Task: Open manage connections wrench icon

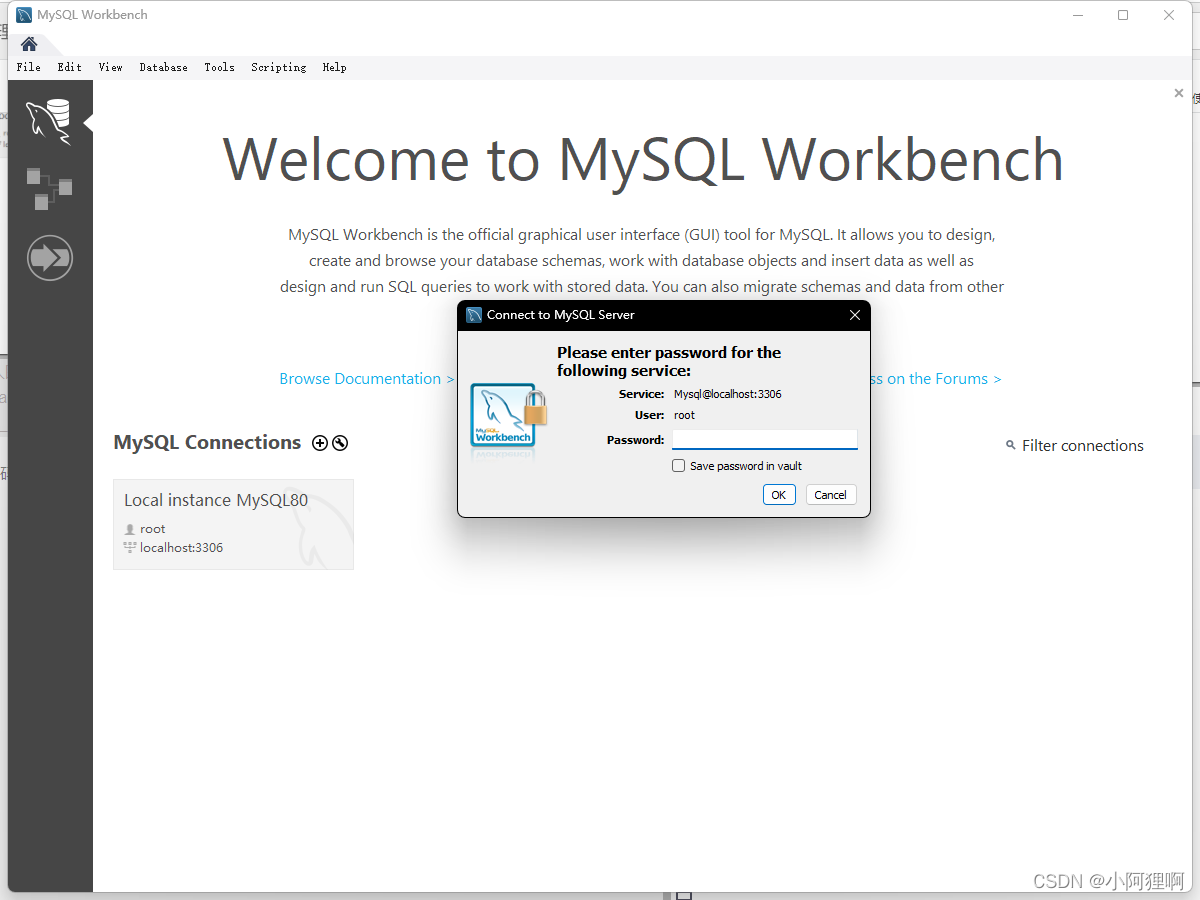Action: (x=340, y=443)
